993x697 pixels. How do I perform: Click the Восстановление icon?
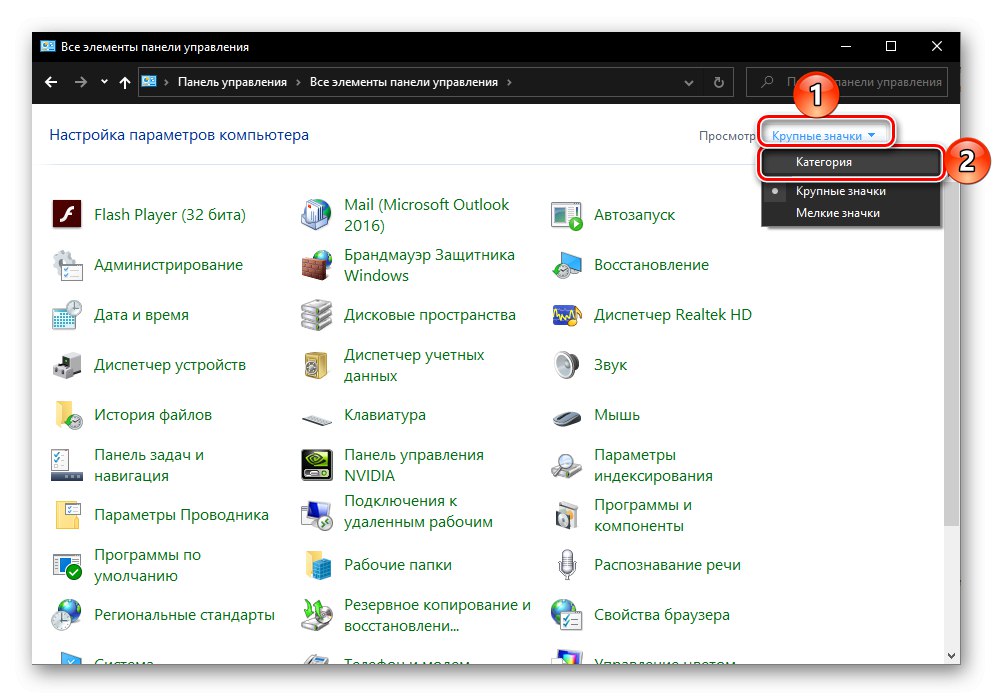pyautogui.click(x=566, y=265)
